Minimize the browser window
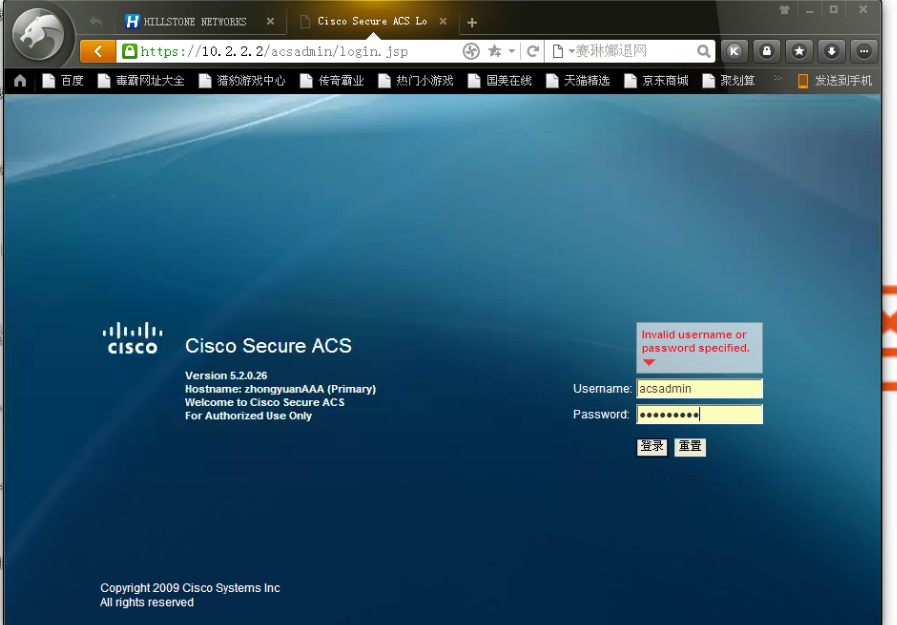Viewport: 897px width, 625px height. coord(809,10)
